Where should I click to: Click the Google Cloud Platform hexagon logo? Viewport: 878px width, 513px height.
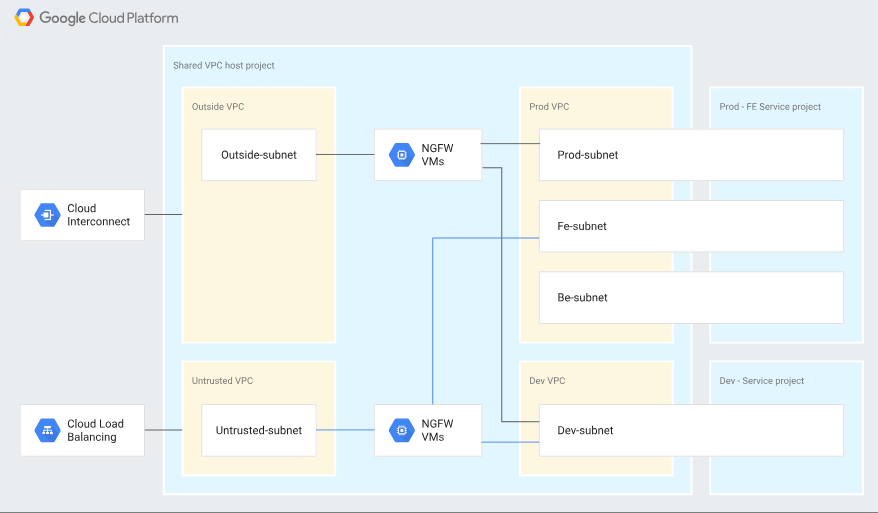click(24, 17)
